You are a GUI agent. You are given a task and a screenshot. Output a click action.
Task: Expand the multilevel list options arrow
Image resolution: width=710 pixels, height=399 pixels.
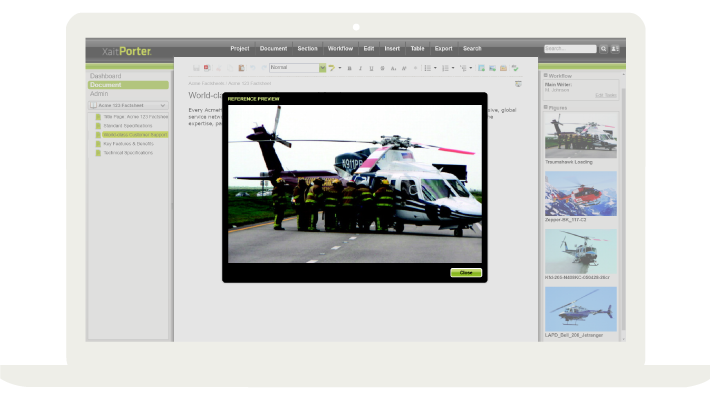click(x=471, y=68)
